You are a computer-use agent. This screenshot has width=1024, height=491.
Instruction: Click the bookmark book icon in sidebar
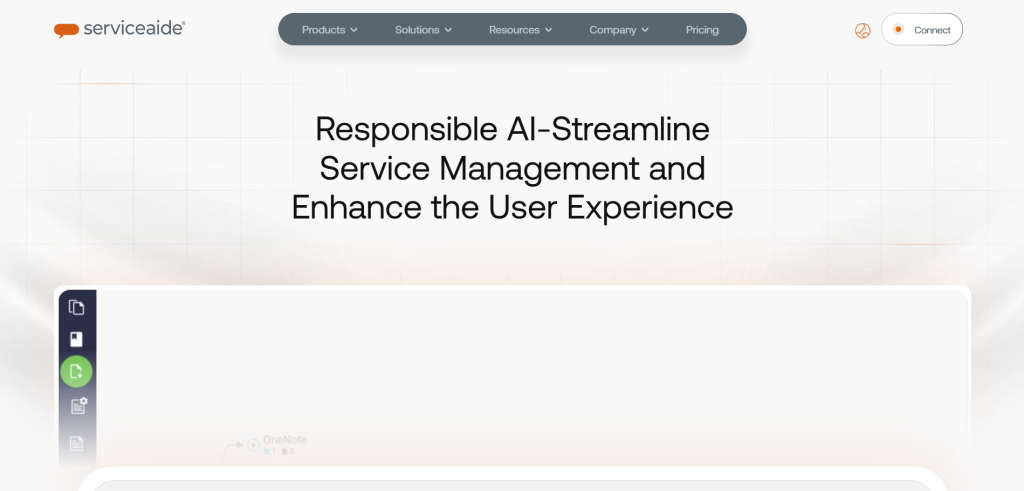(77, 339)
